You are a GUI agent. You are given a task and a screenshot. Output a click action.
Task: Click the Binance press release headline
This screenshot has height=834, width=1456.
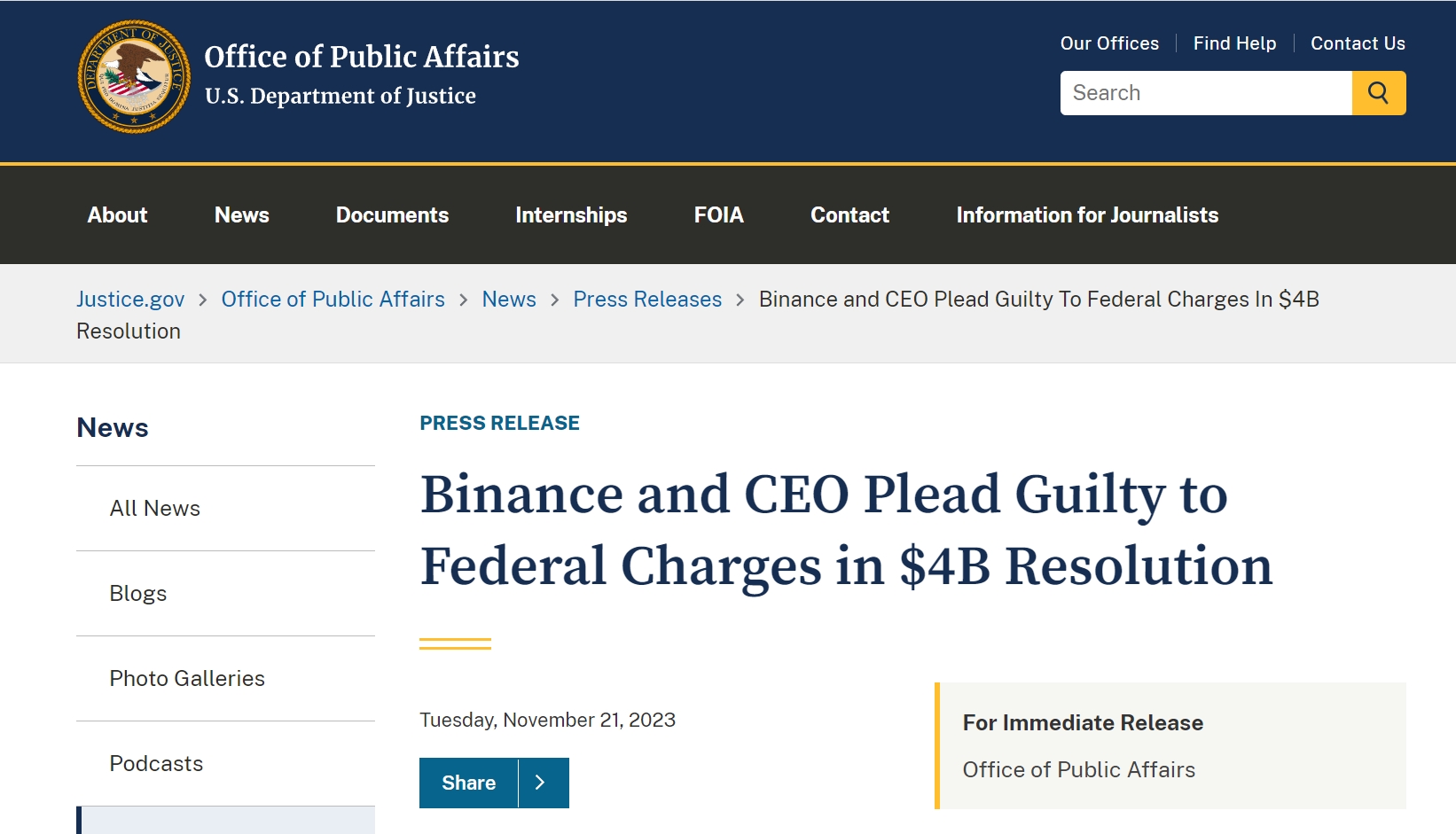point(846,530)
